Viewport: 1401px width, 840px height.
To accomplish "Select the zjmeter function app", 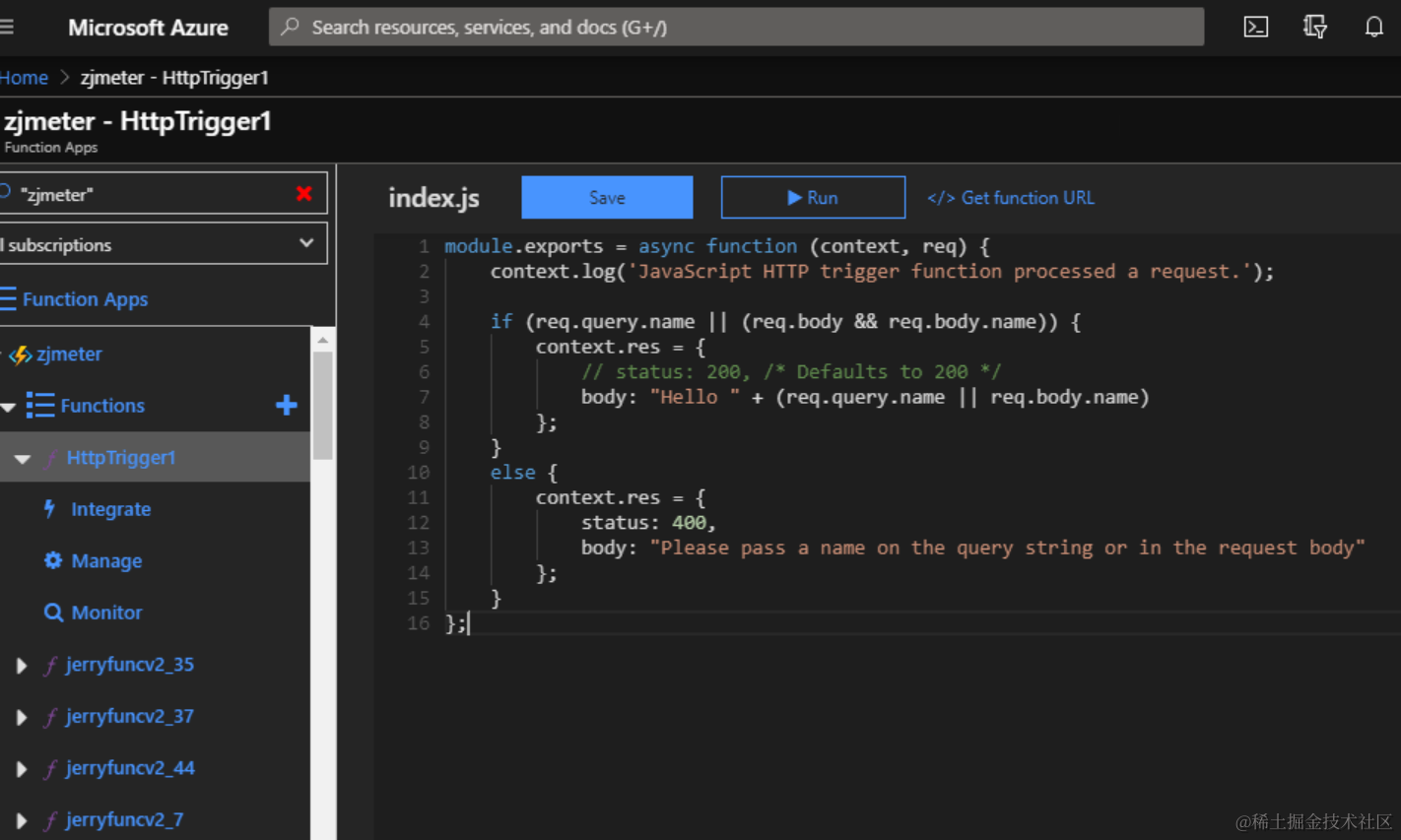I will point(69,355).
